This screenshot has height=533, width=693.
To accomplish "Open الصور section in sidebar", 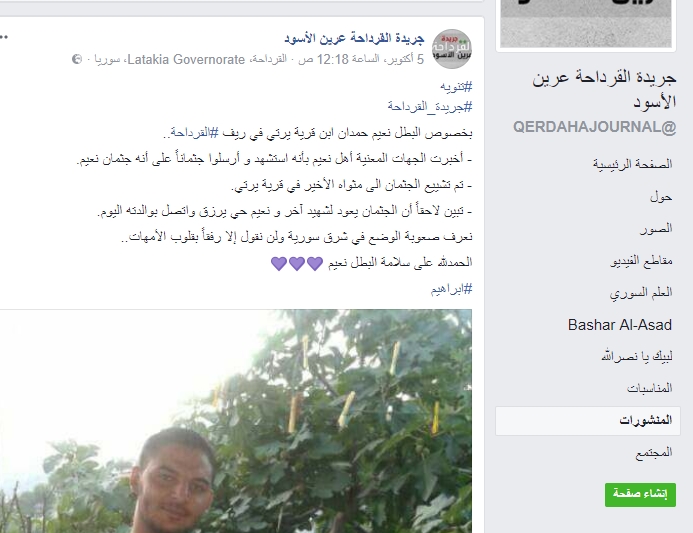I will pos(656,228).
